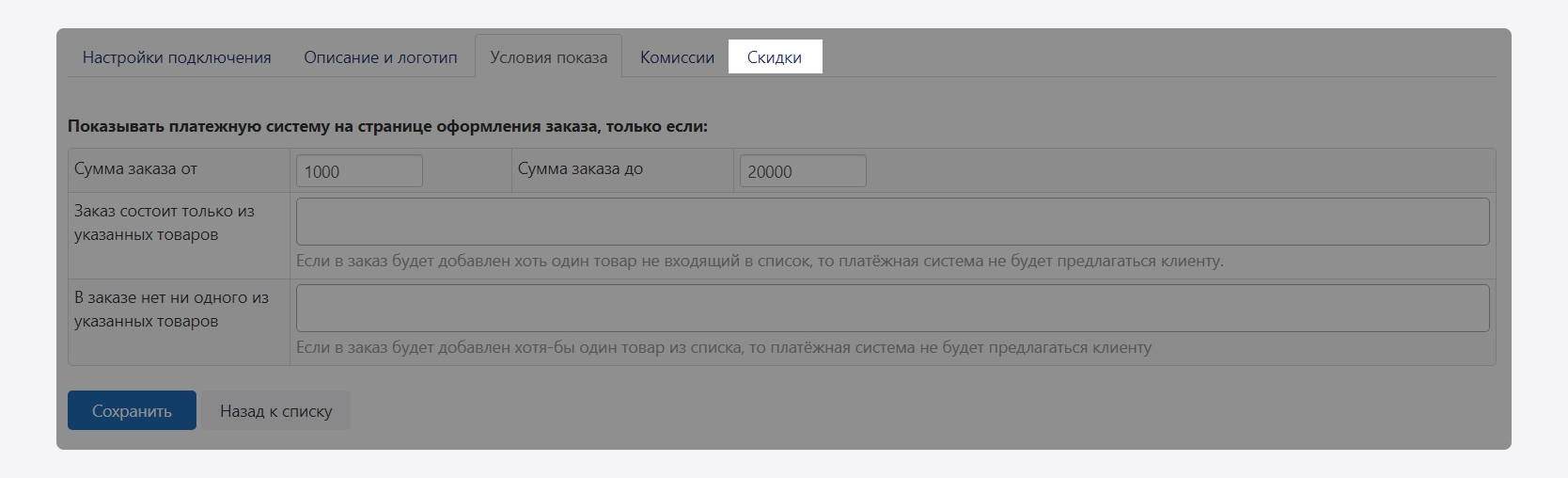The width and height of the screenshot is (1568, 478).
Task: Click the hint text mentioning хоть один товар не входящий
Action: click(x=760, y=262)
